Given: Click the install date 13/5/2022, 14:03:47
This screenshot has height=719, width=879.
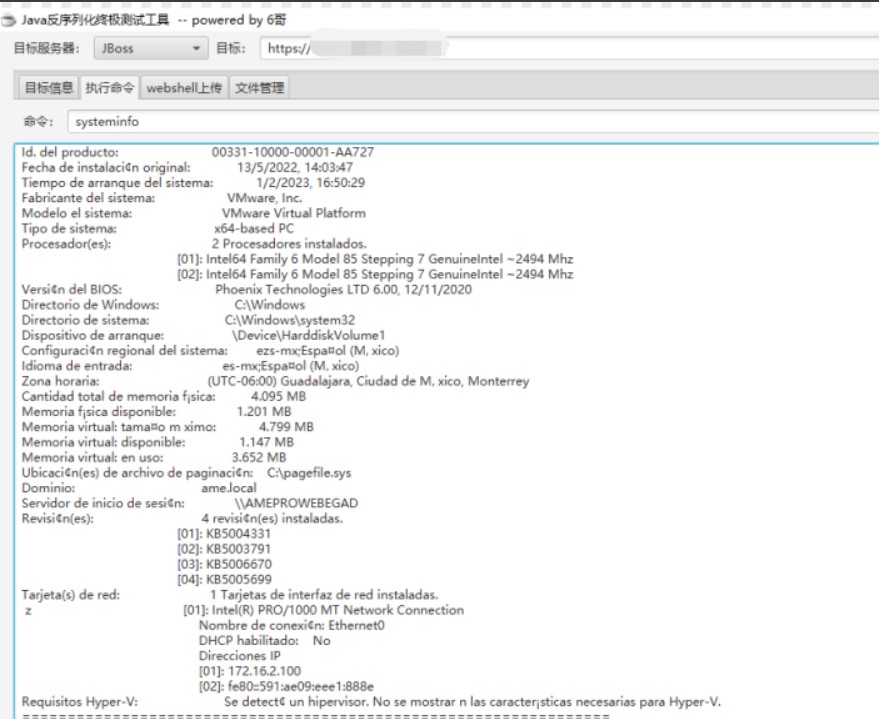Looking at the screenshot, I should [x=295, y=167].
